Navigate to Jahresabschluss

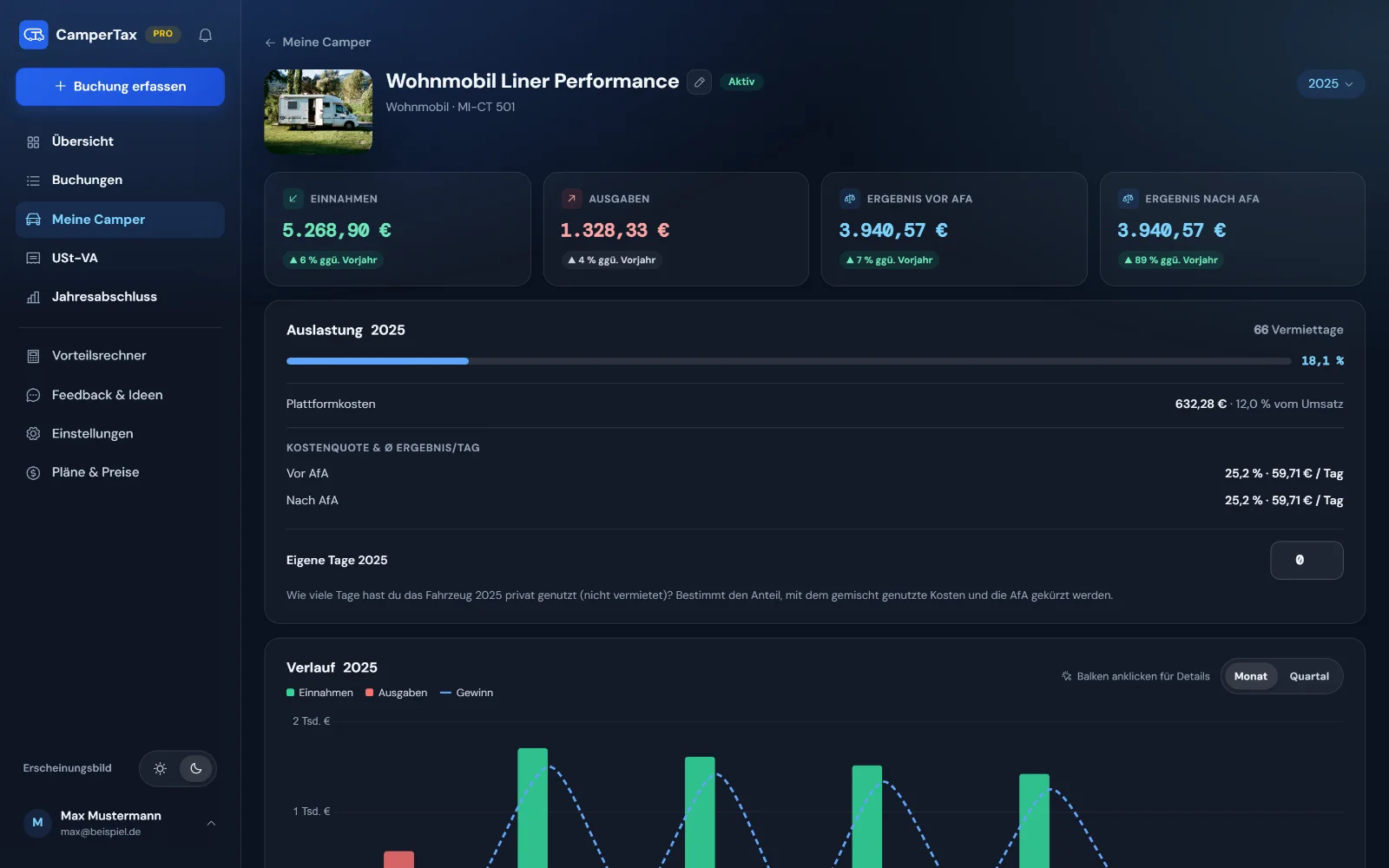(x=120, y=297)
